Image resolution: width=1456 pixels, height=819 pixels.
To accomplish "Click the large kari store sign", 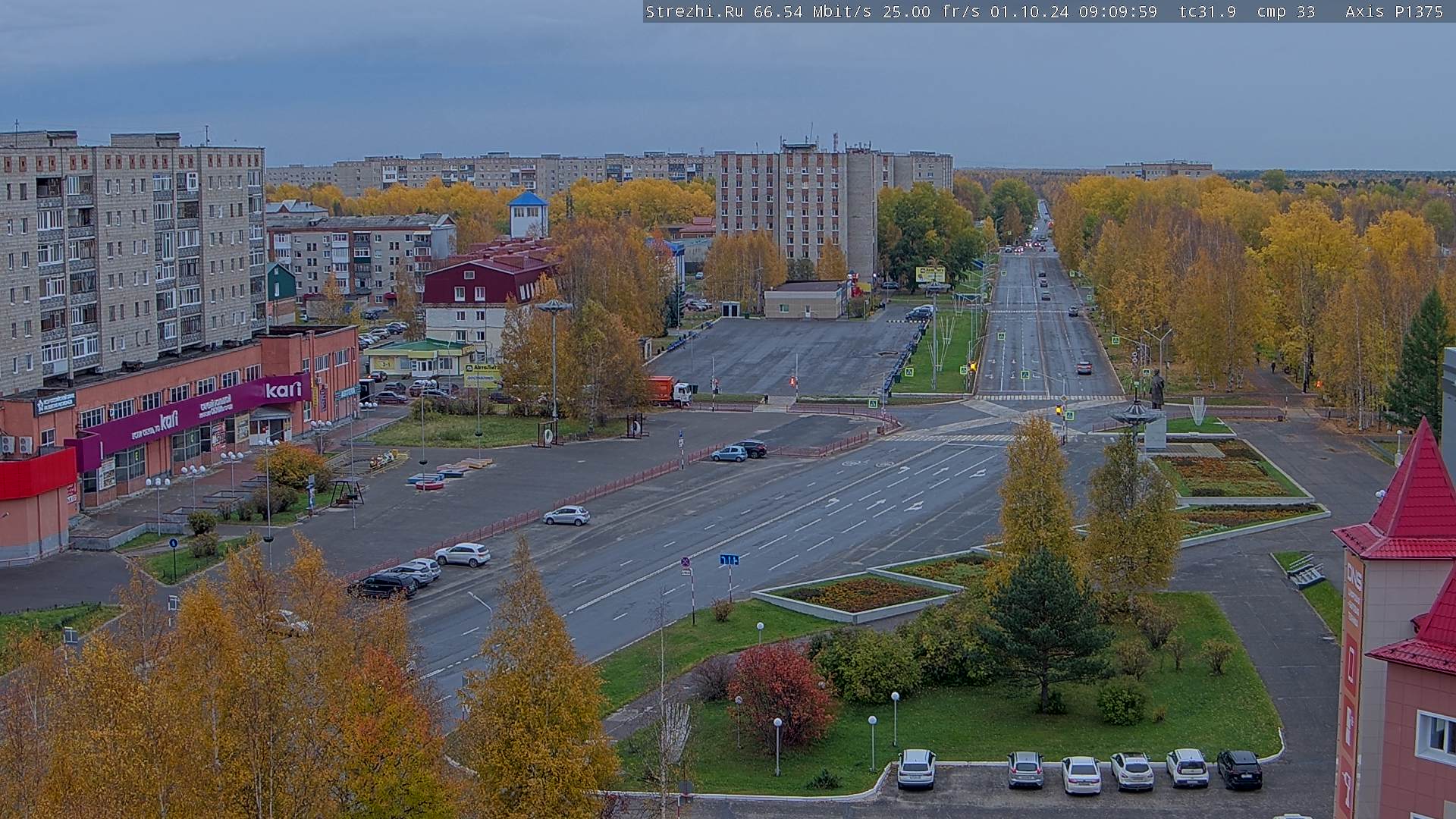I will tap(284, 390).
